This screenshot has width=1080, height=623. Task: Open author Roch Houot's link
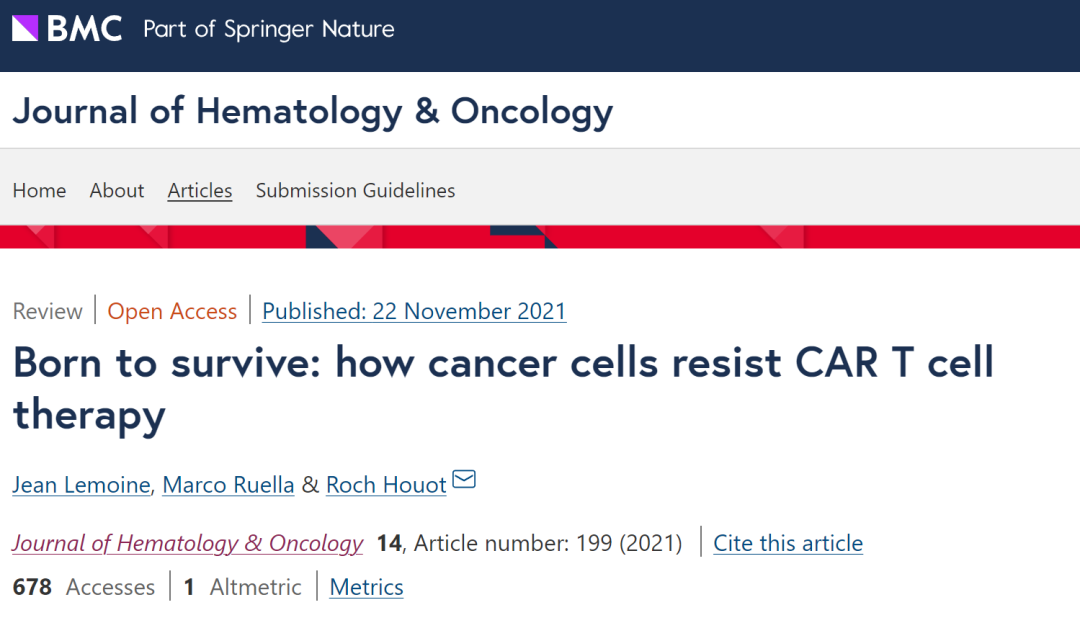386,485
